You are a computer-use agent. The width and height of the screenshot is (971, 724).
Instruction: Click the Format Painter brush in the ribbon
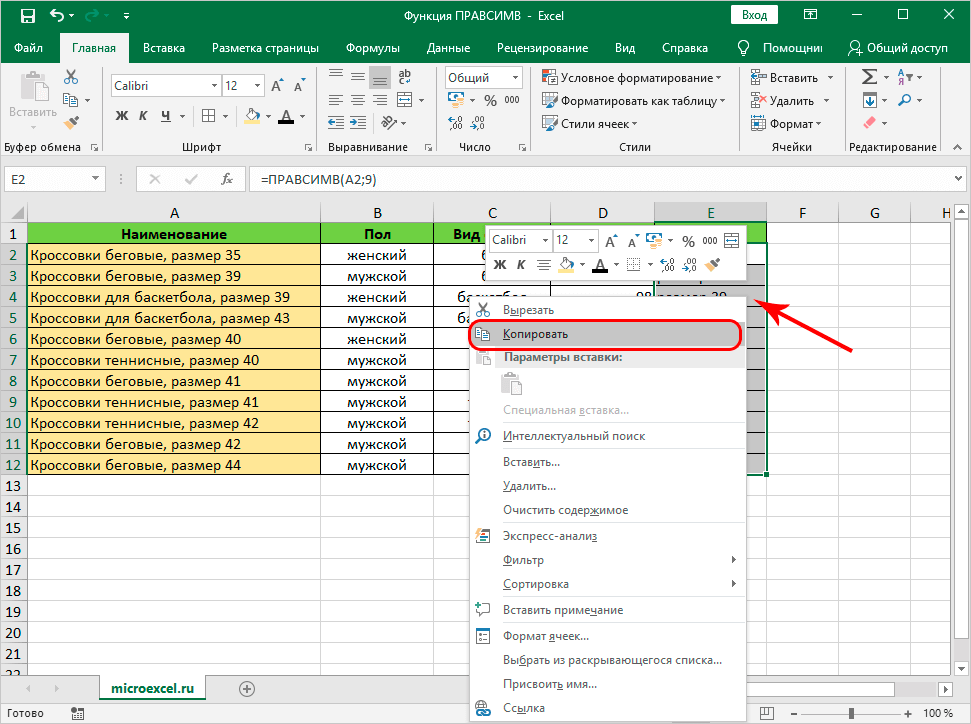(x=71, y=123)
